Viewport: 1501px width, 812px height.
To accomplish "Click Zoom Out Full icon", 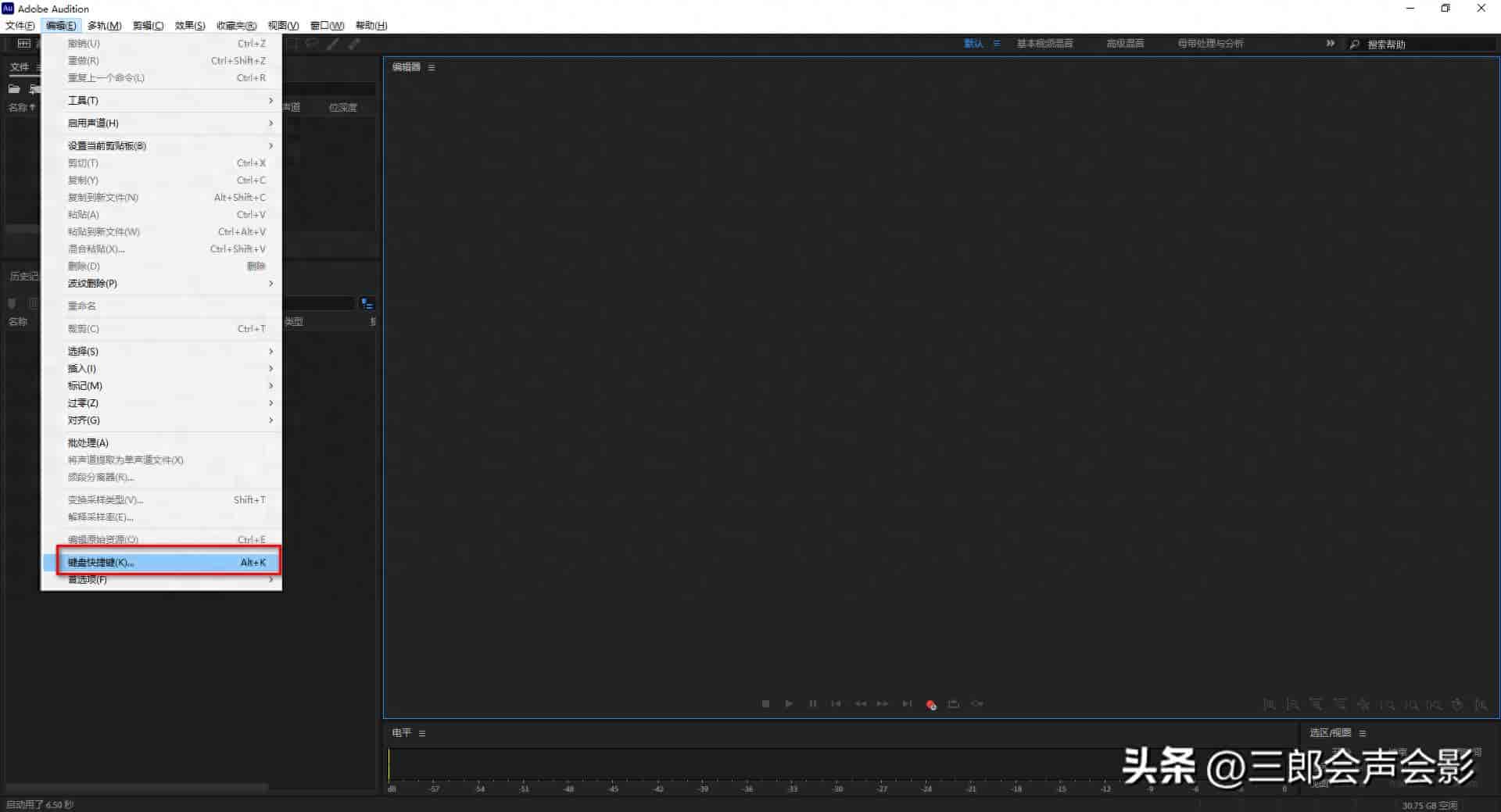I will pos(1363,705).
